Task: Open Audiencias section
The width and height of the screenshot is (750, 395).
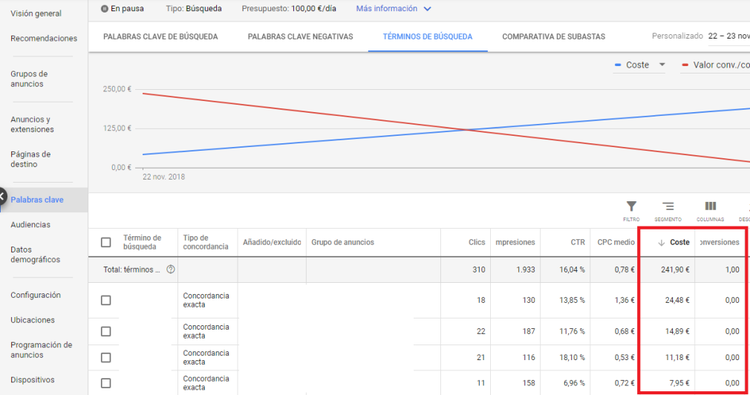Action: (x=30, y=225)
